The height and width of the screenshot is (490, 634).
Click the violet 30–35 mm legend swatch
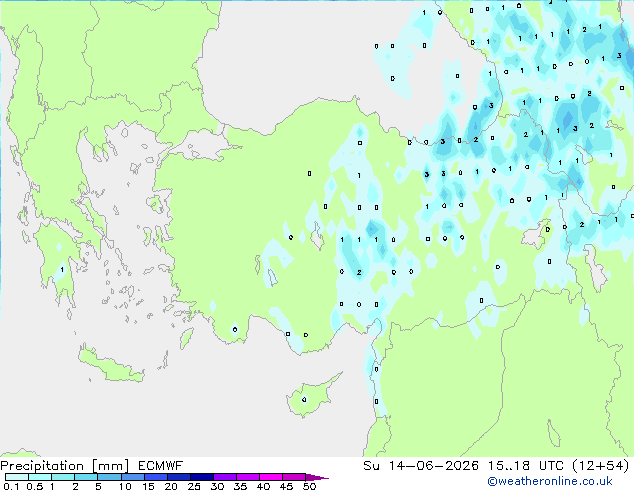(x=225, y=477)
